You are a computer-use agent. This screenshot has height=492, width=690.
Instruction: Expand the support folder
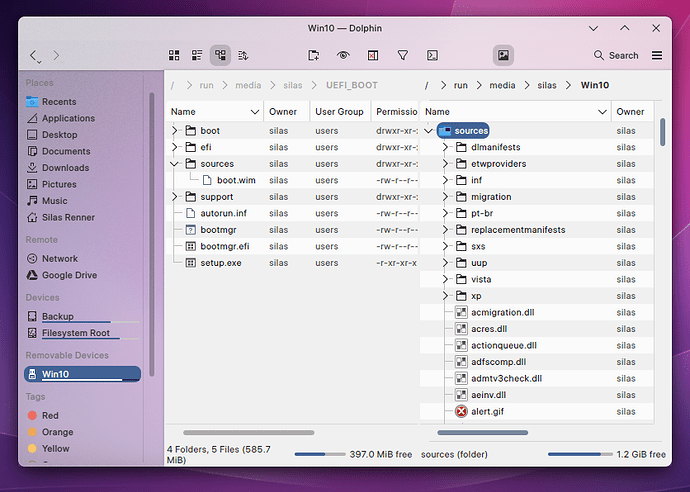point(174,197)
